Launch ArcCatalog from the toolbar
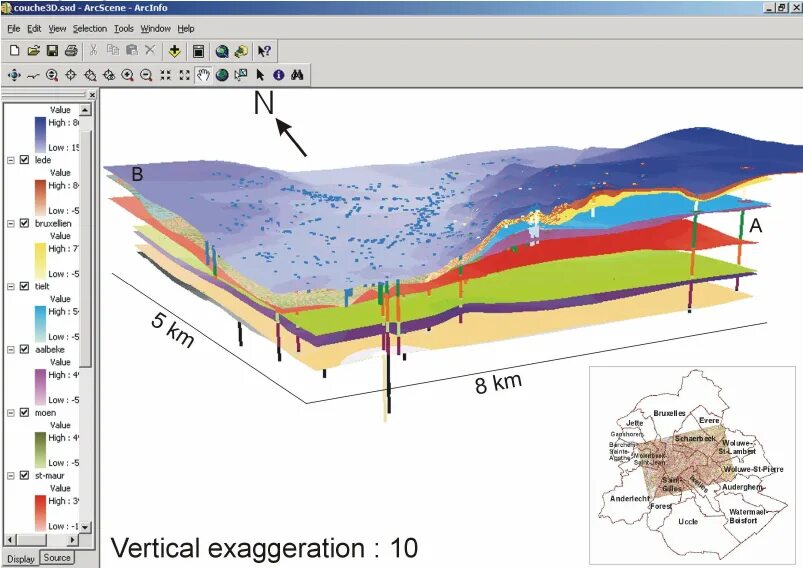 coord(222,51)
